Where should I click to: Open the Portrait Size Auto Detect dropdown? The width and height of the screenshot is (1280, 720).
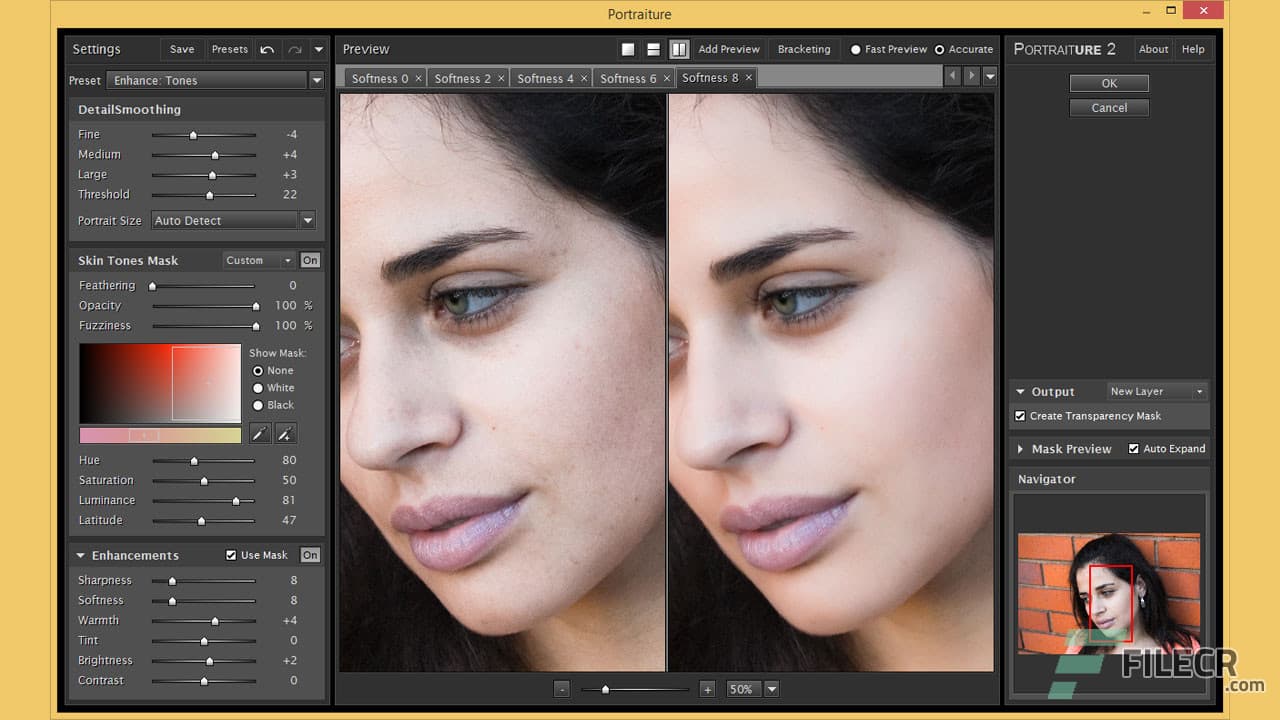307,220
